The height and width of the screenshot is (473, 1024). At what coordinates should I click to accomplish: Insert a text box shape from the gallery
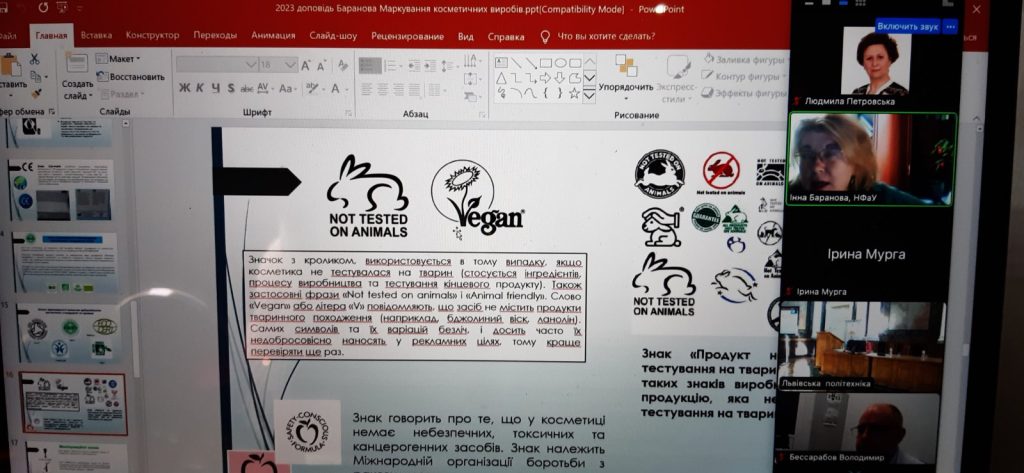[502, 63]
